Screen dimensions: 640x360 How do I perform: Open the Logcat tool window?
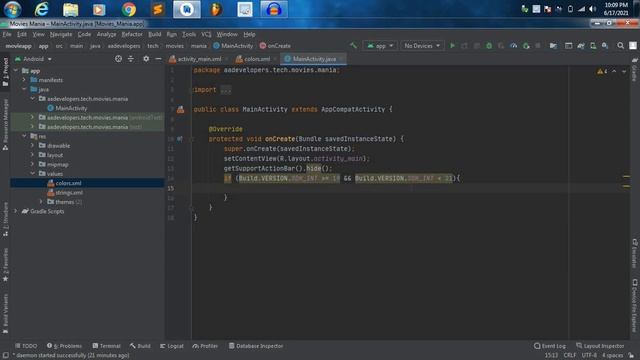pos(172,346)
